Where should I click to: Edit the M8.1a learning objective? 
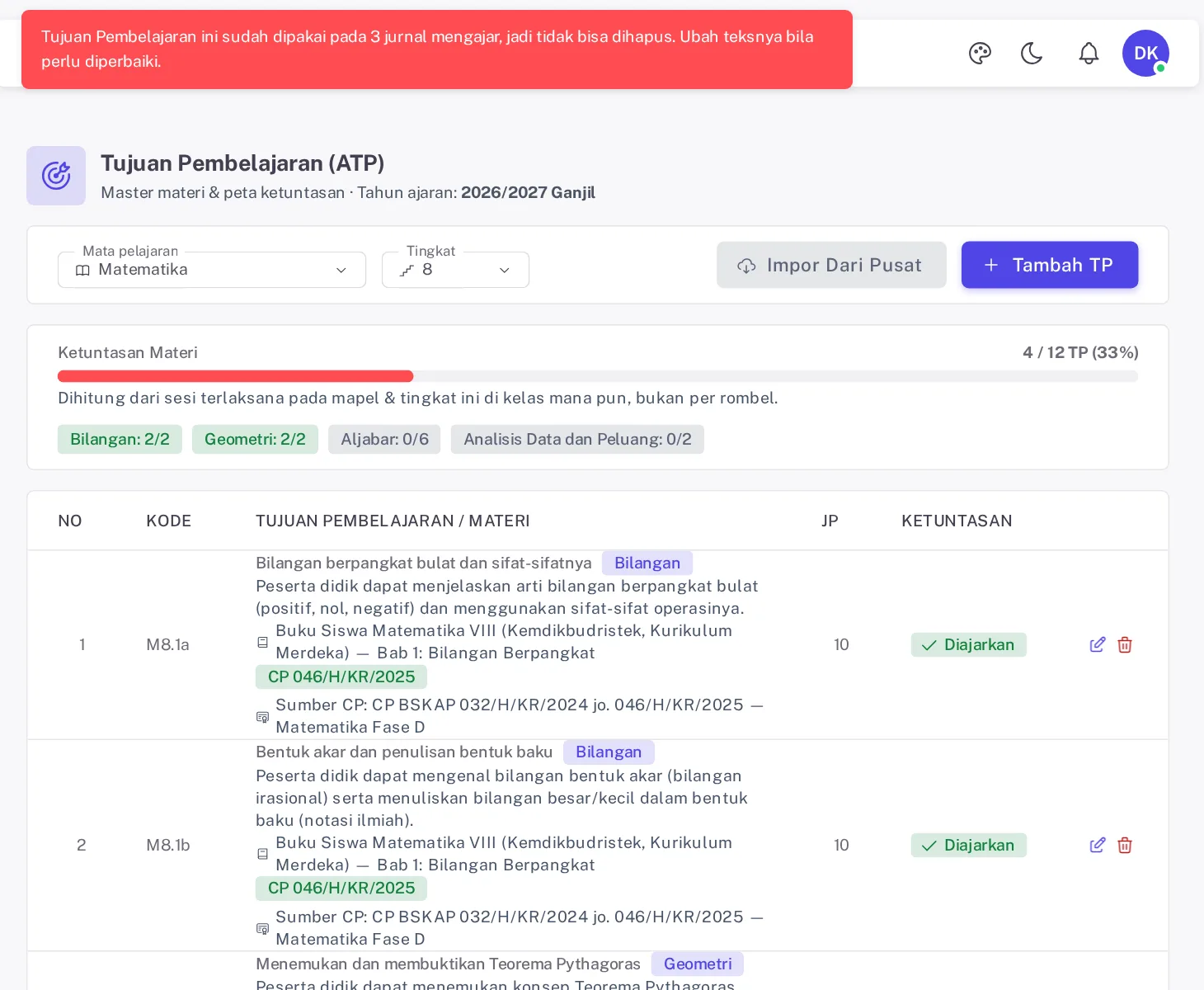[1098, 644]
